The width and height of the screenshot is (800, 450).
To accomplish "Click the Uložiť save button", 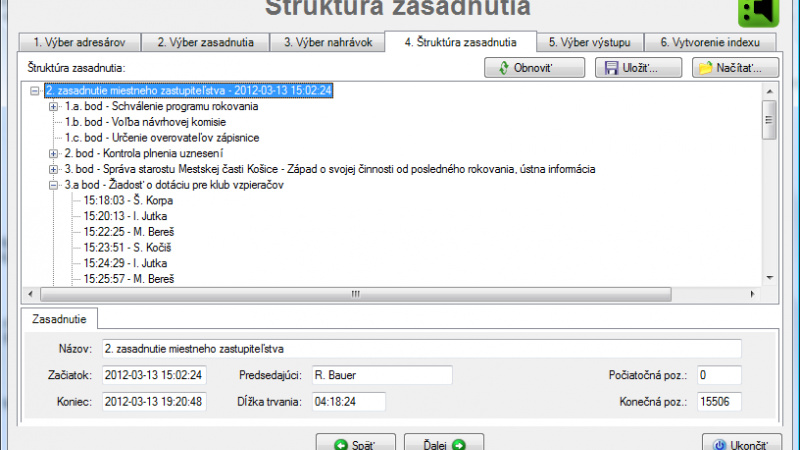I will (x=638, y=68).
